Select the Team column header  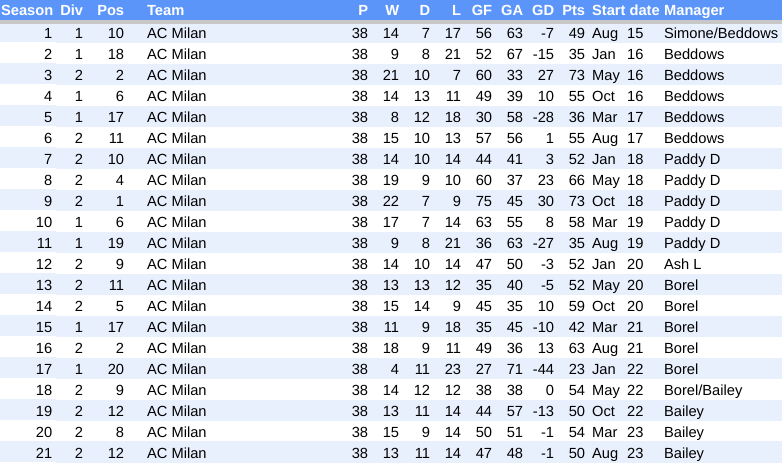coord(165,10)
